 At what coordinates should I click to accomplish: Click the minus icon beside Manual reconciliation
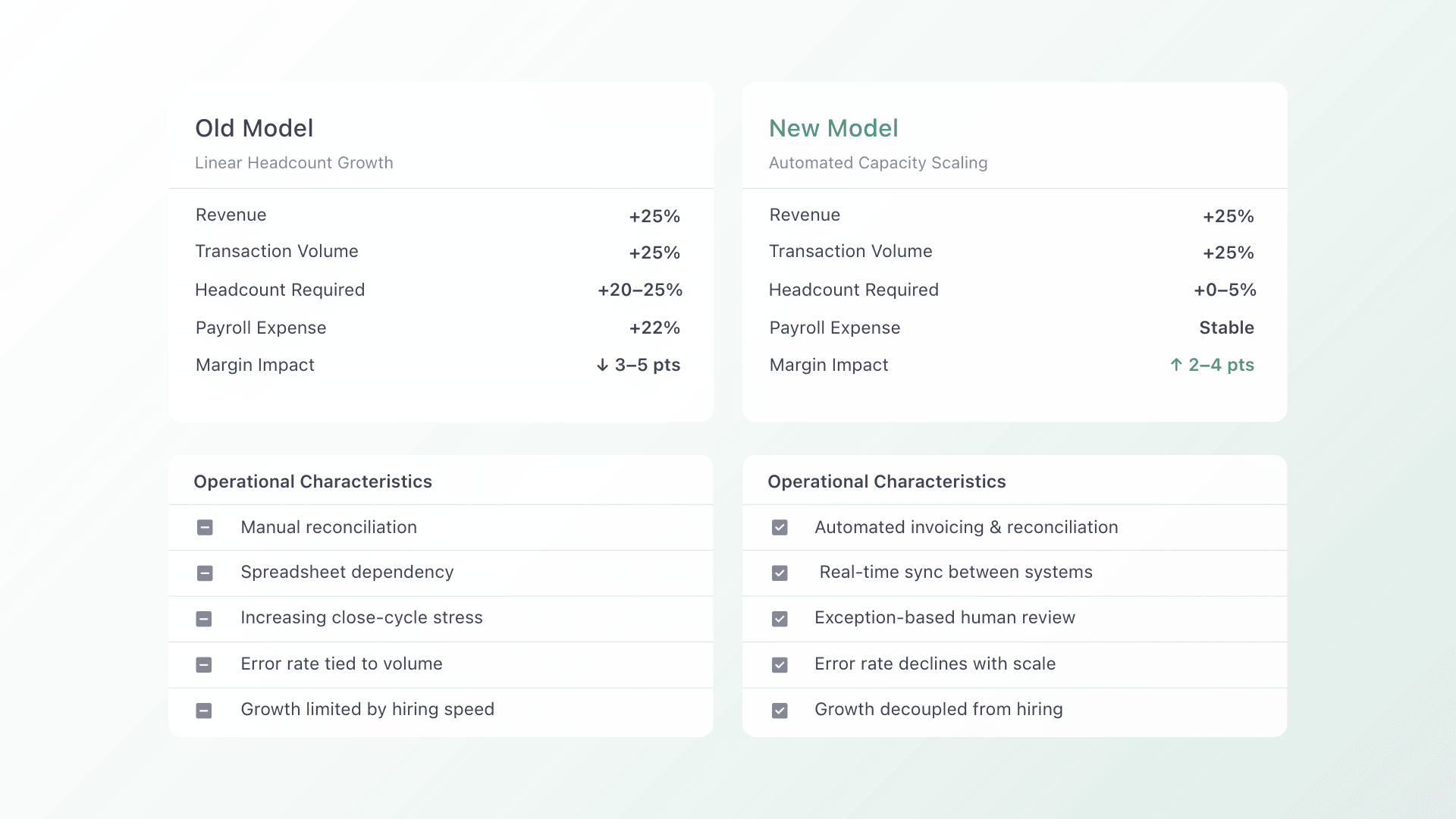205,528
